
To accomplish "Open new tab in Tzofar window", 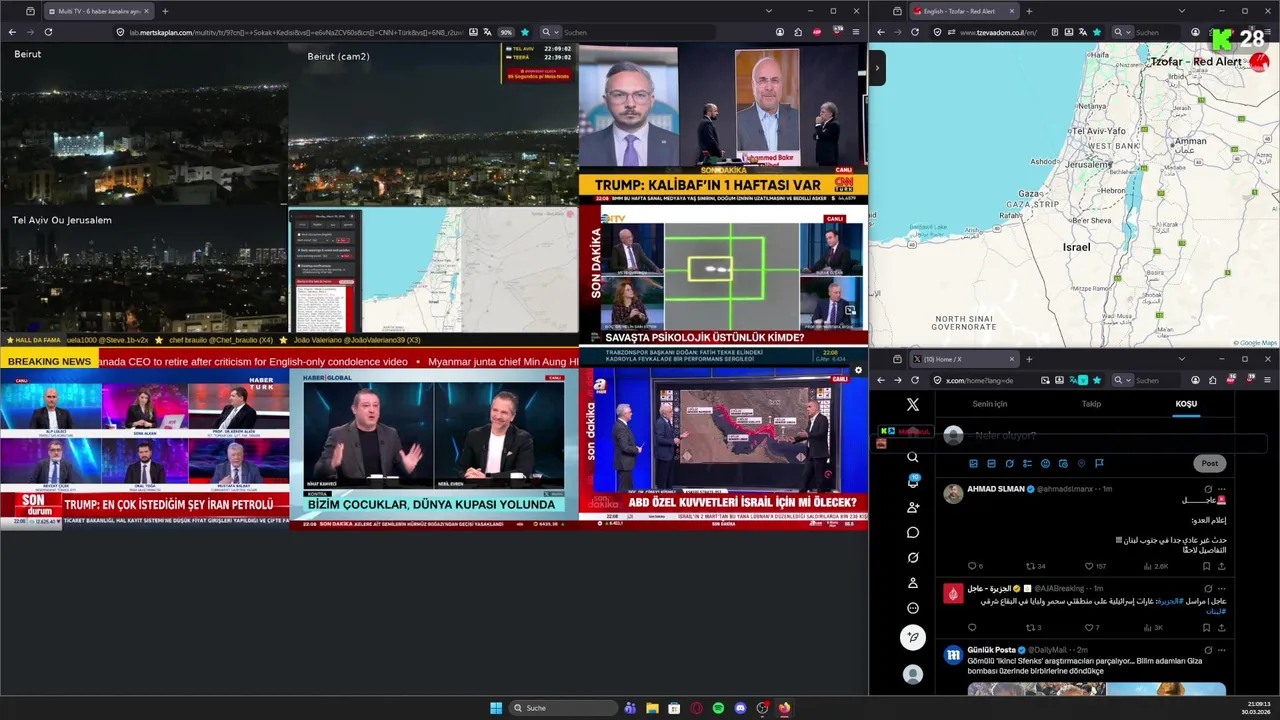I will point(1029,11).
